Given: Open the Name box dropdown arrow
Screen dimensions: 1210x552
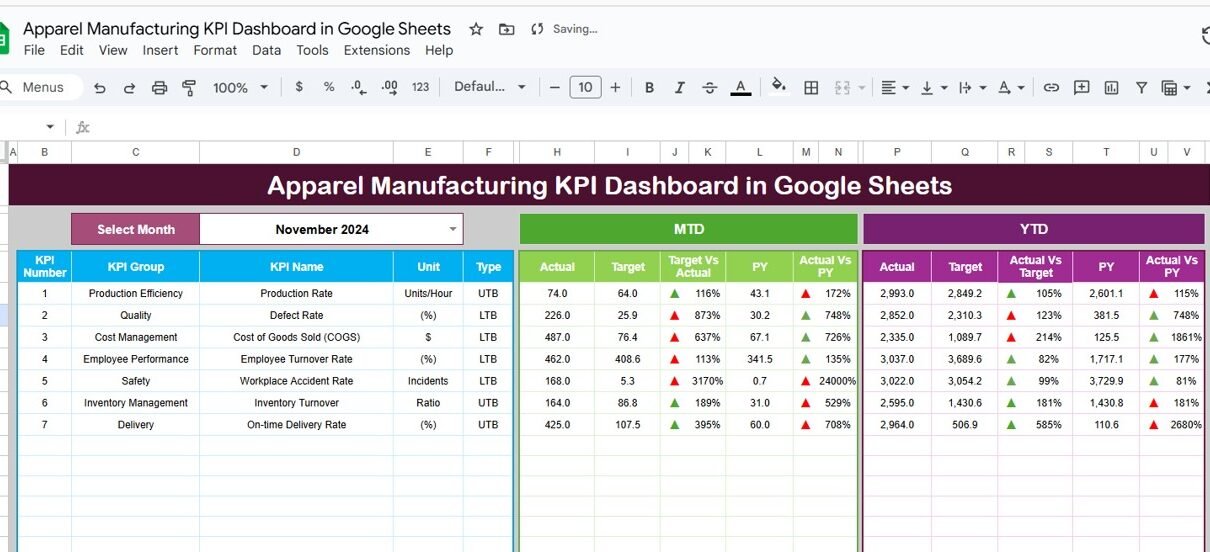Looking at the screenshot, I should point(50,127).
